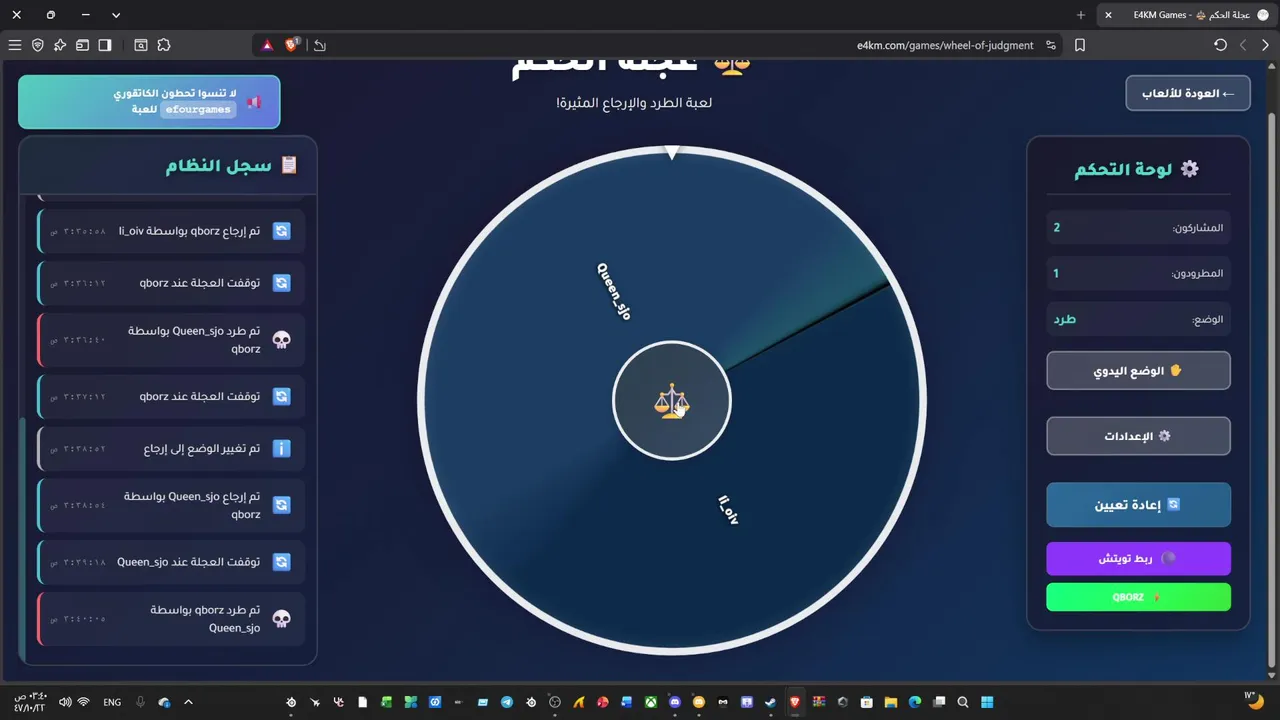Image resolution: width=1280 pixels, height=720 pixels.
Task: Click the Windows Start button
Action: pyautogui.click(x=987, y=702)
